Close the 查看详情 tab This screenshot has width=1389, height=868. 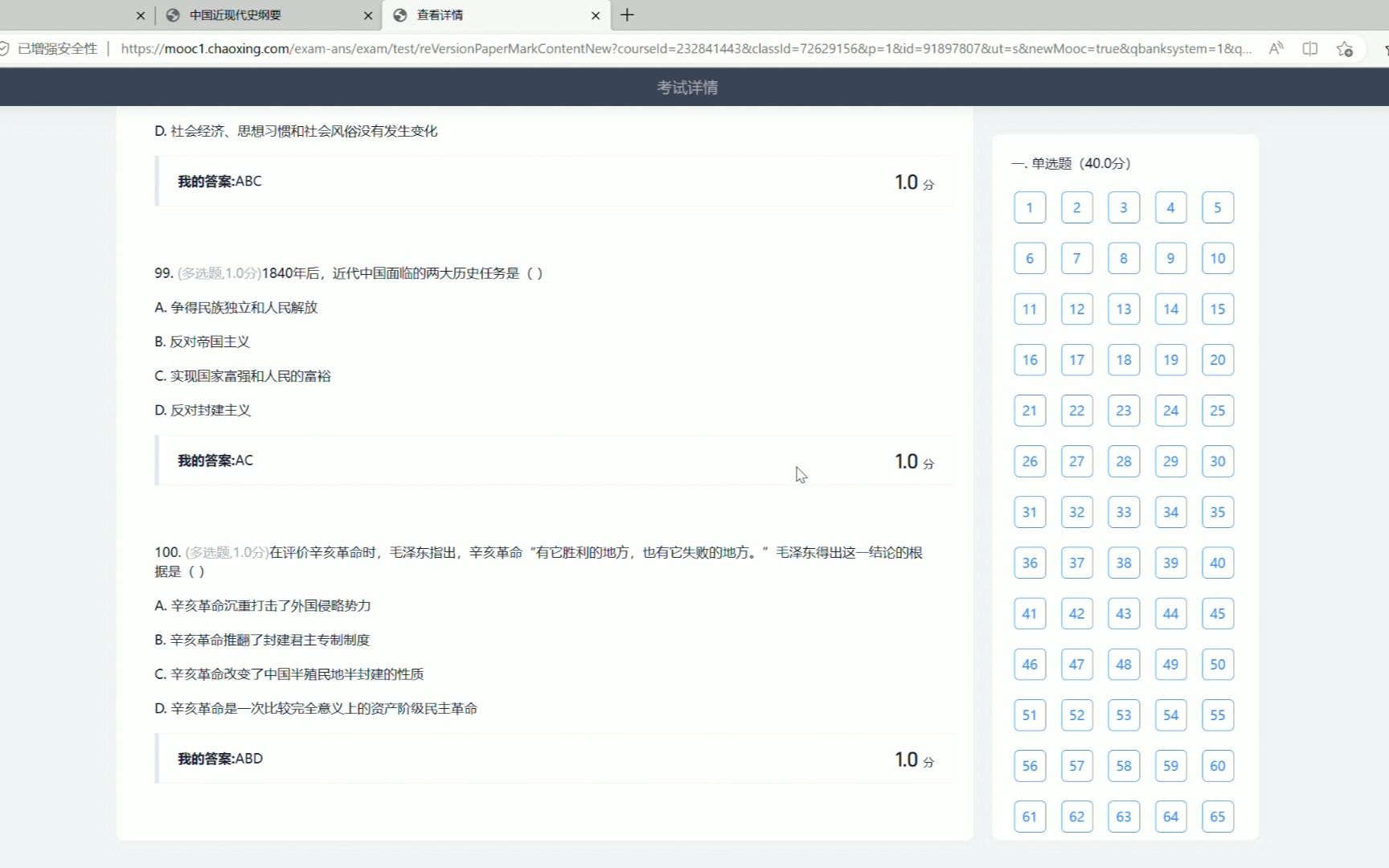(x=596, y=15)
